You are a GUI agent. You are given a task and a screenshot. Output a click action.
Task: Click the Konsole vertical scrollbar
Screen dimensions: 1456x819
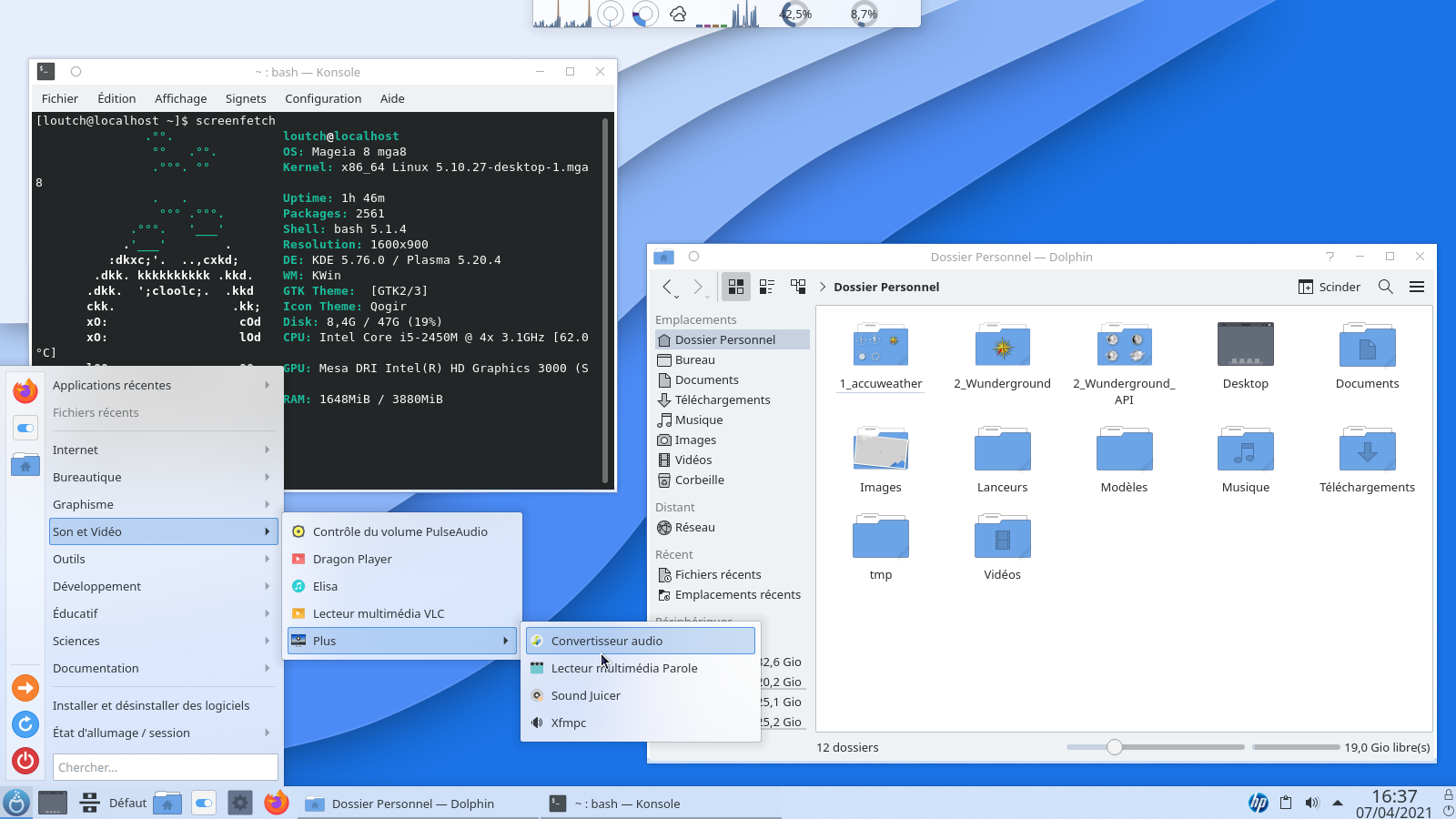(605, 300)
